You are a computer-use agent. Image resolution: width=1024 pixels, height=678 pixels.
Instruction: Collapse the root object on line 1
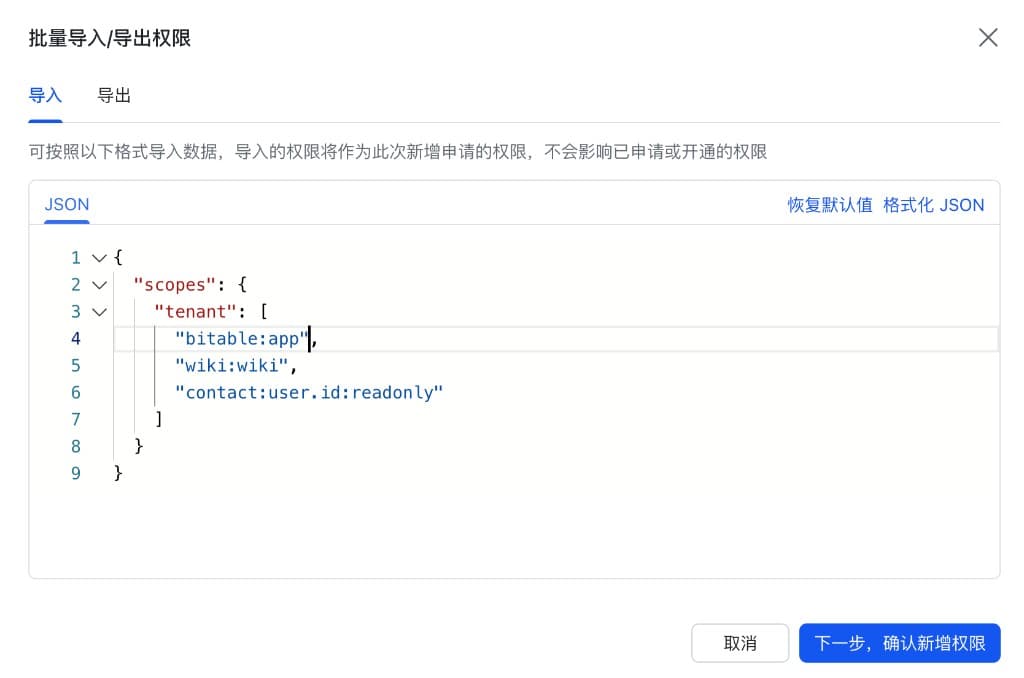pos(99,258)
